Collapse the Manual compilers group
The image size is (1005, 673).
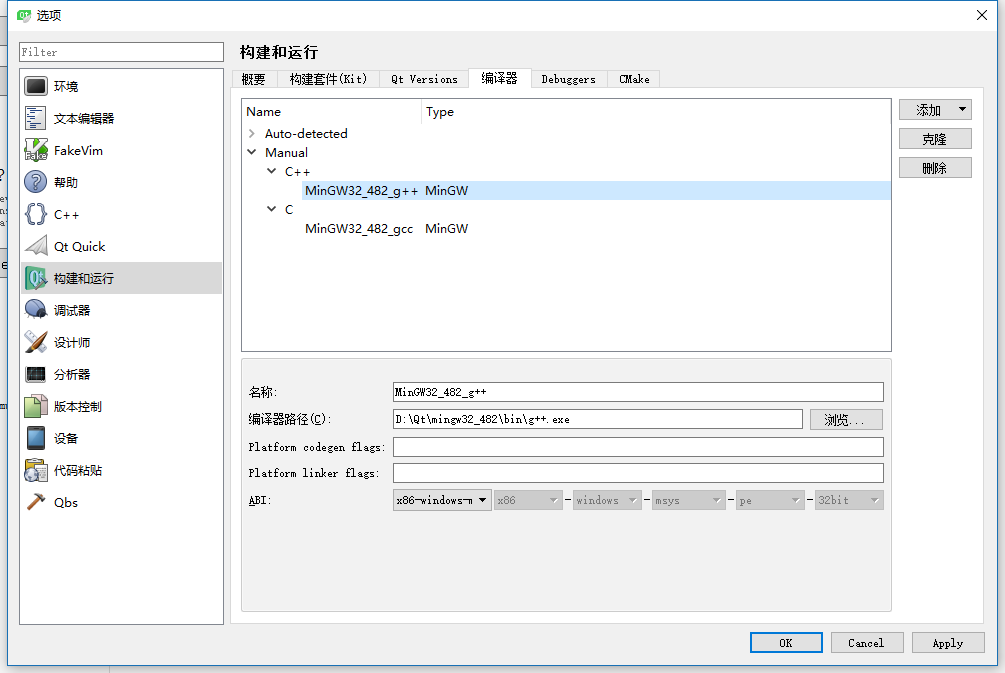pyautogui.click(x=252, y=153)
